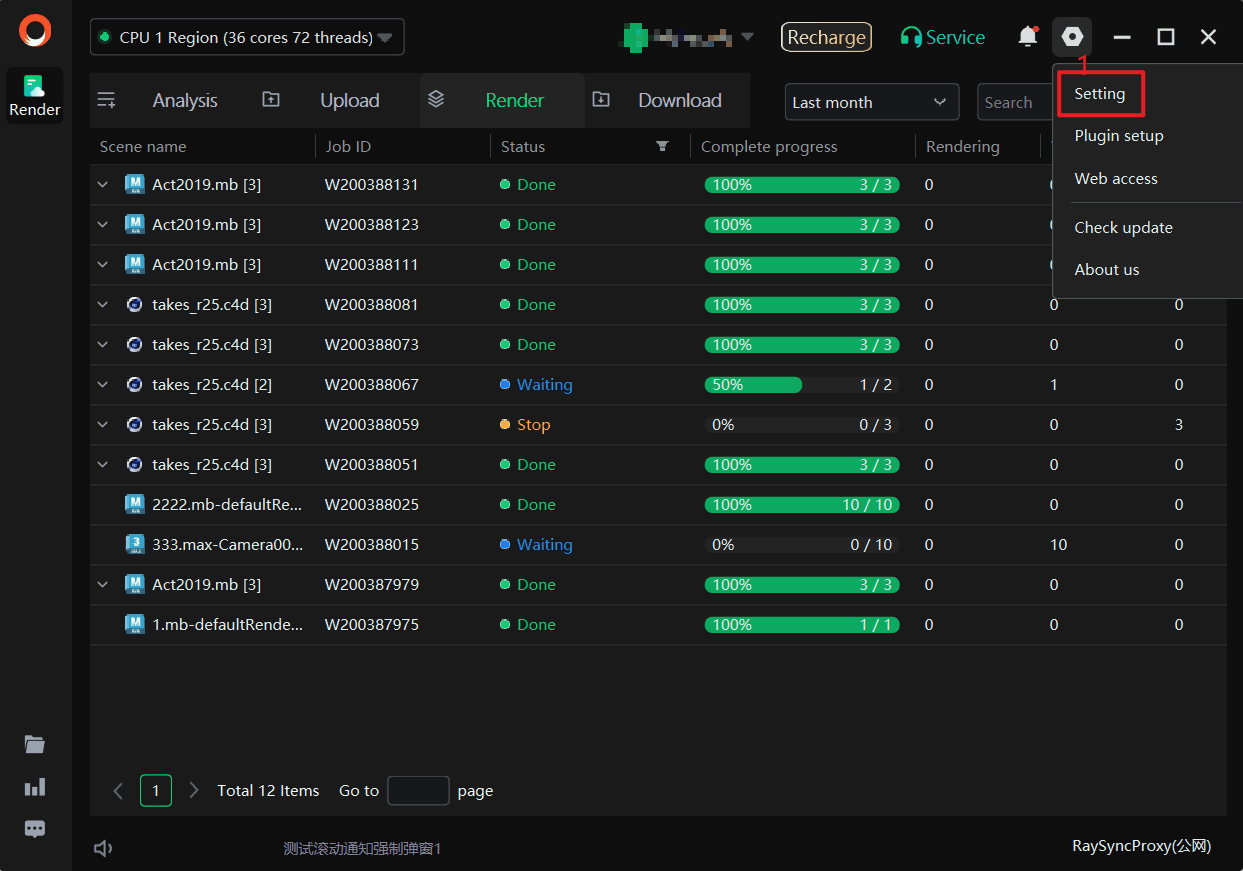Click the Status column filter icon

point(662,146)
